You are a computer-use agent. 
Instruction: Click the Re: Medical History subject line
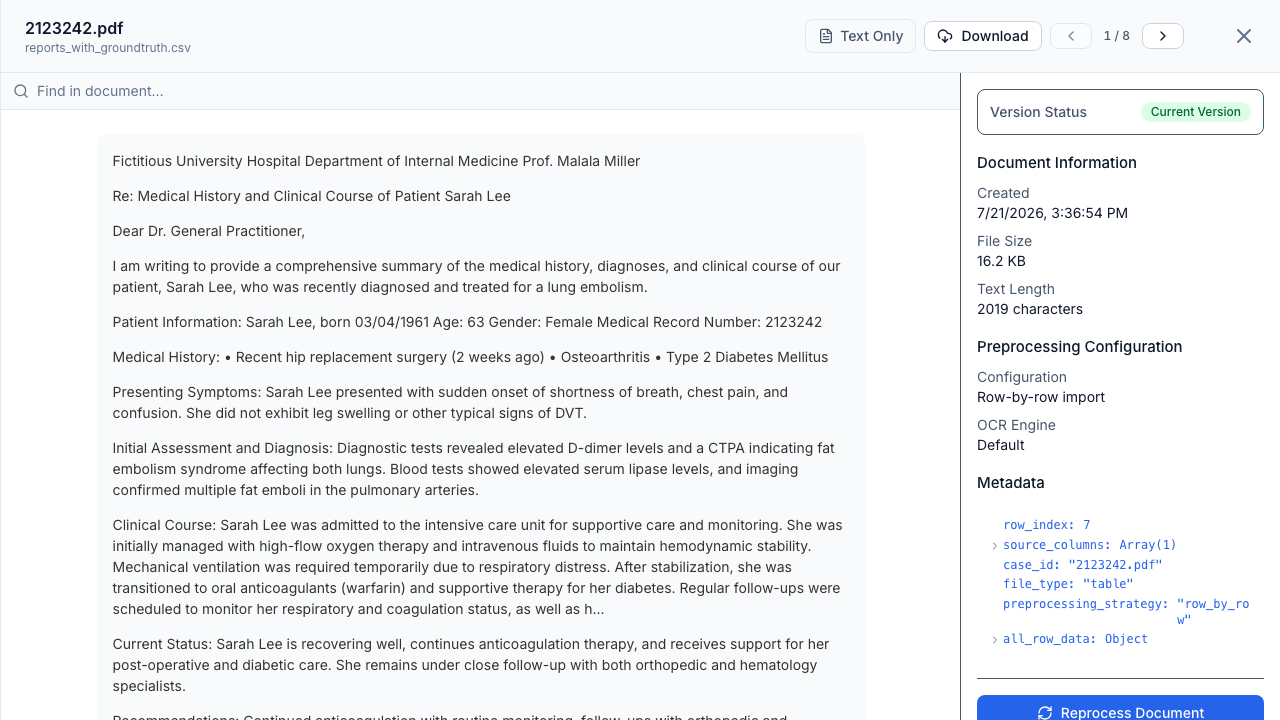[x=311, y=196]
